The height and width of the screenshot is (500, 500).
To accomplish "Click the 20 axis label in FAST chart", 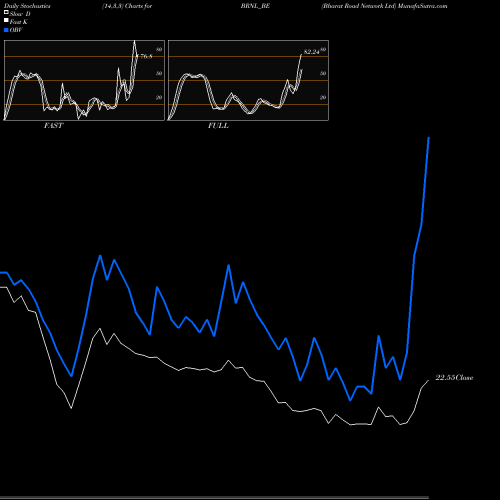I will click(x=159, y=97).
